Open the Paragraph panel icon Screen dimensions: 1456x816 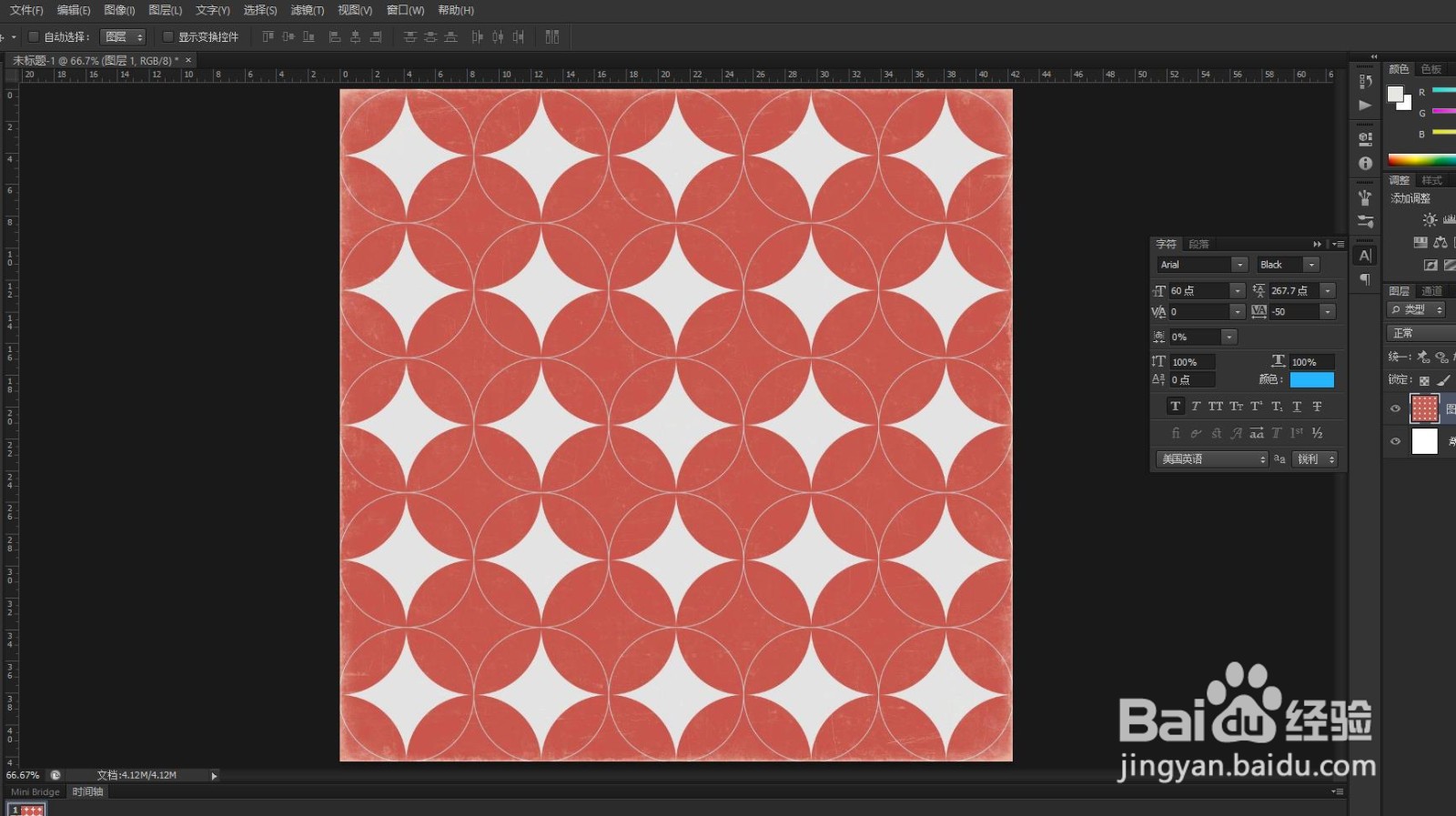click(1365, 279)
